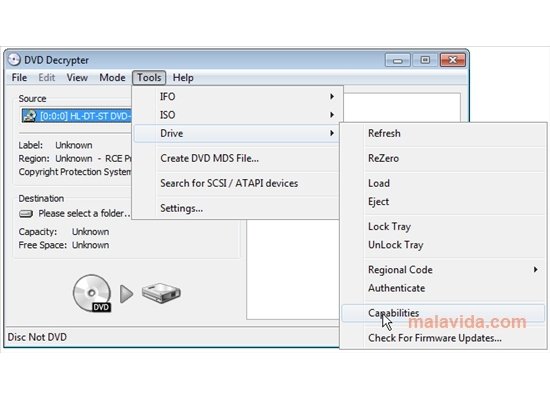The width and height of the screenshot is (550, 400).
Task: Click the play arrow between DVD and drive
Action: pos(126,293)
